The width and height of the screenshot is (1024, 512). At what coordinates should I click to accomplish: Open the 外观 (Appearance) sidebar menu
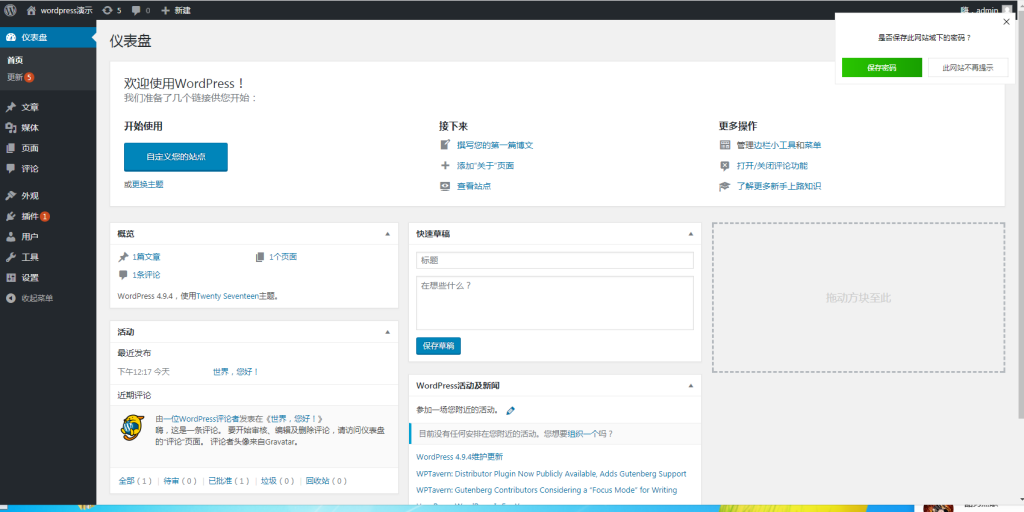point(48,195)
